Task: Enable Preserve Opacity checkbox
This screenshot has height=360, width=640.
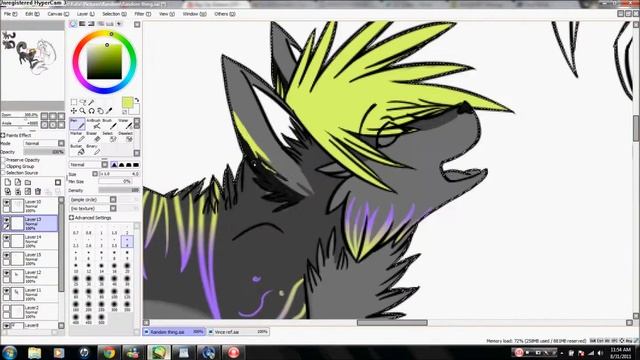Action: 3,160
